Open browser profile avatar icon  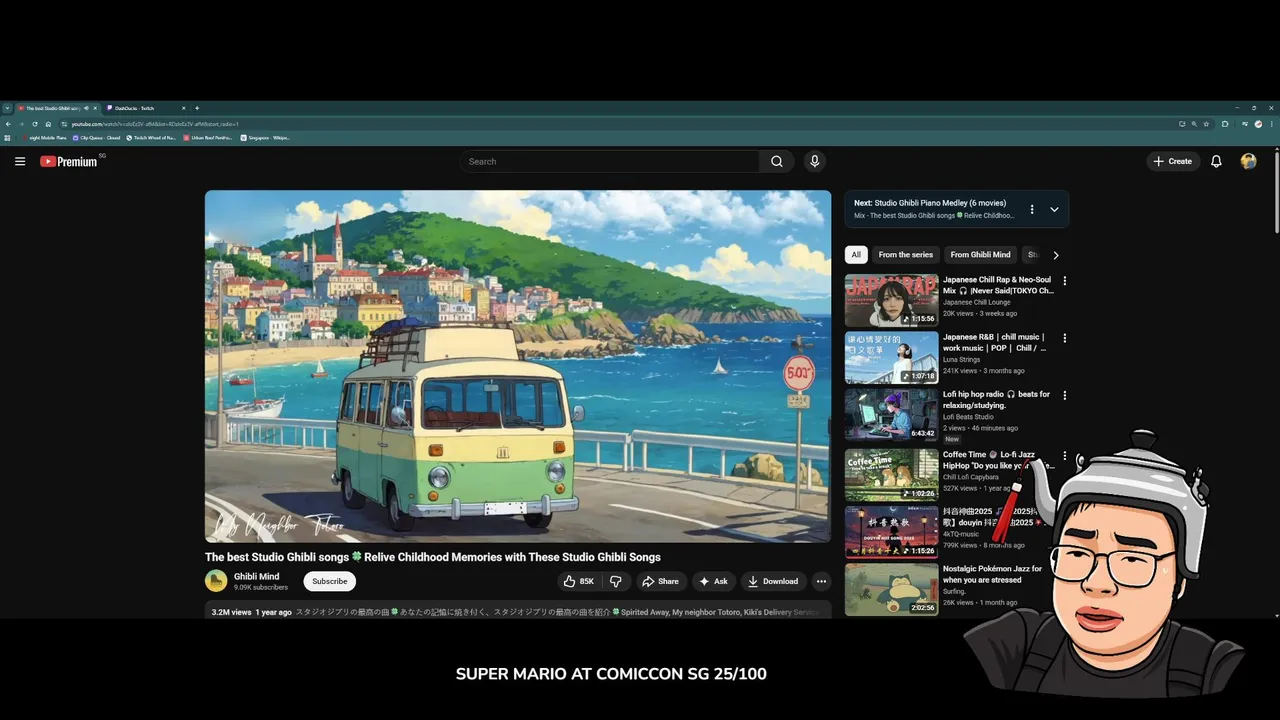(x=1258, y=124)
